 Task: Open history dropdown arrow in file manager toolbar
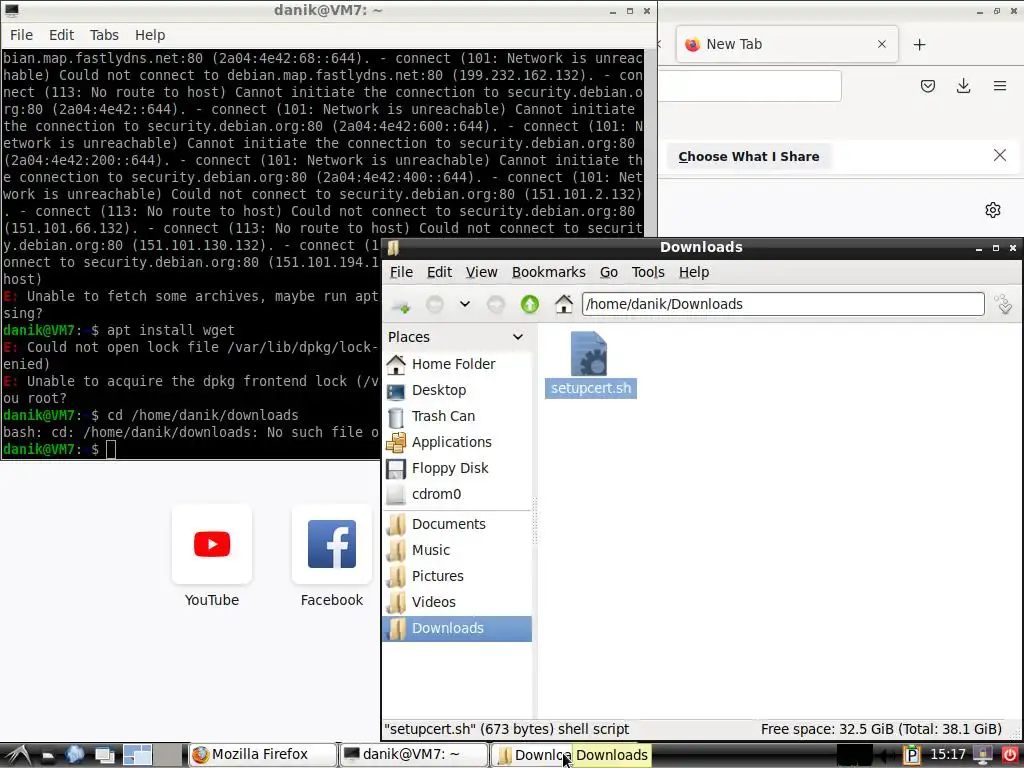pos(464,304)
